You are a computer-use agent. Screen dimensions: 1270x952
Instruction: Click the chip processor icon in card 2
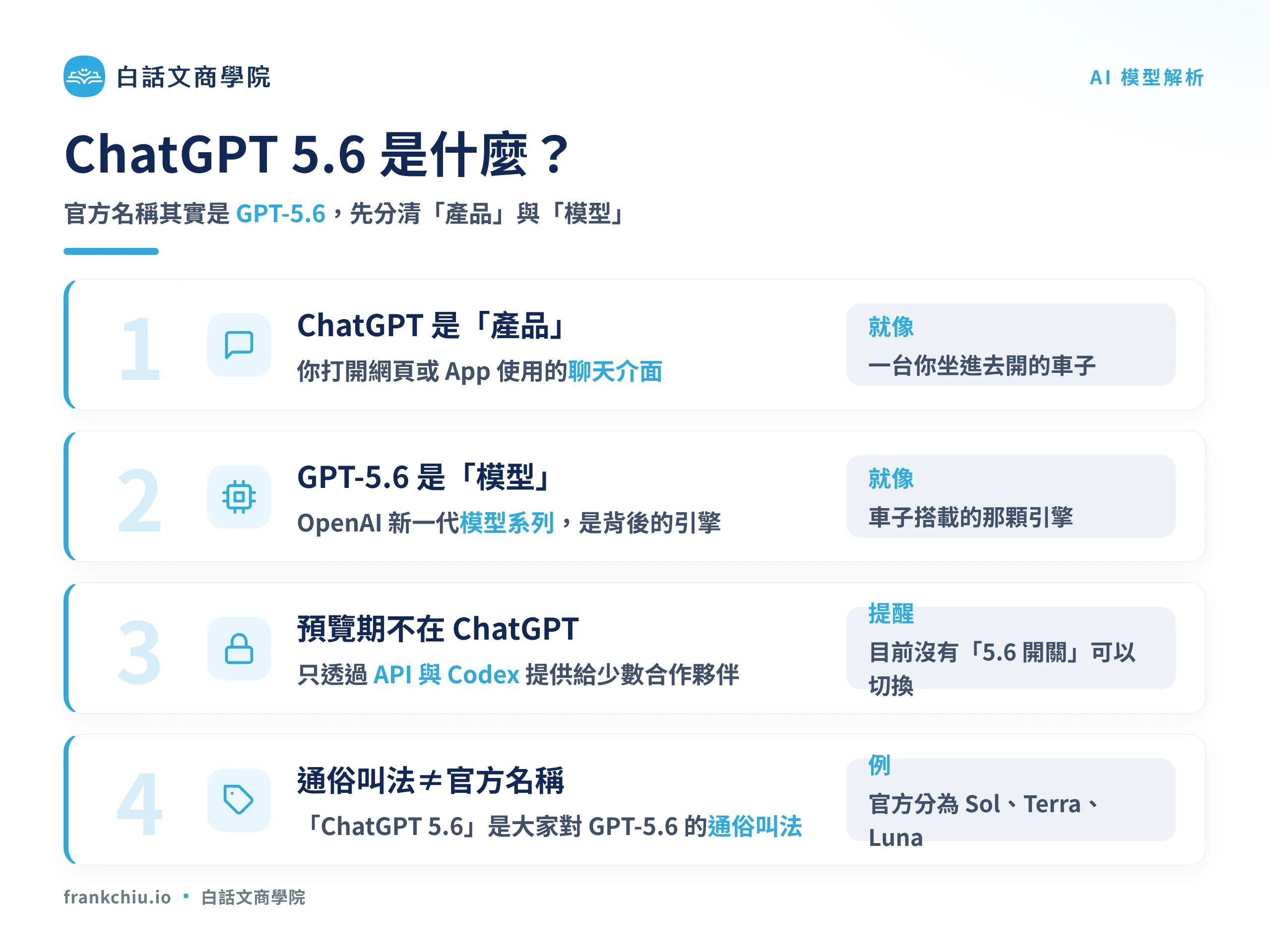tap(239, 496)
